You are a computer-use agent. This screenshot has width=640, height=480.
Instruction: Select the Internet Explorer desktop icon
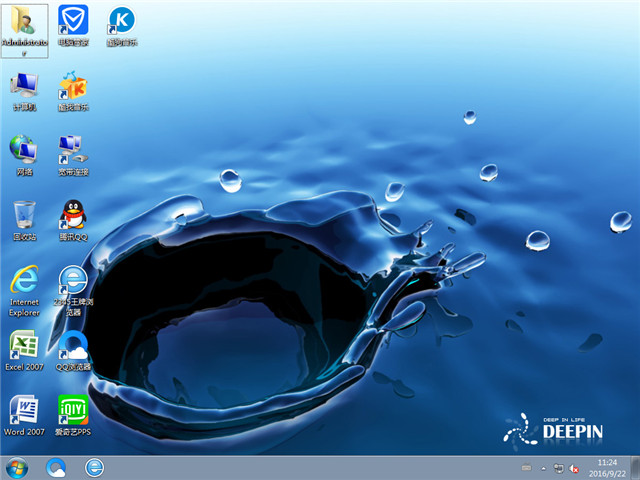[24, 281]
